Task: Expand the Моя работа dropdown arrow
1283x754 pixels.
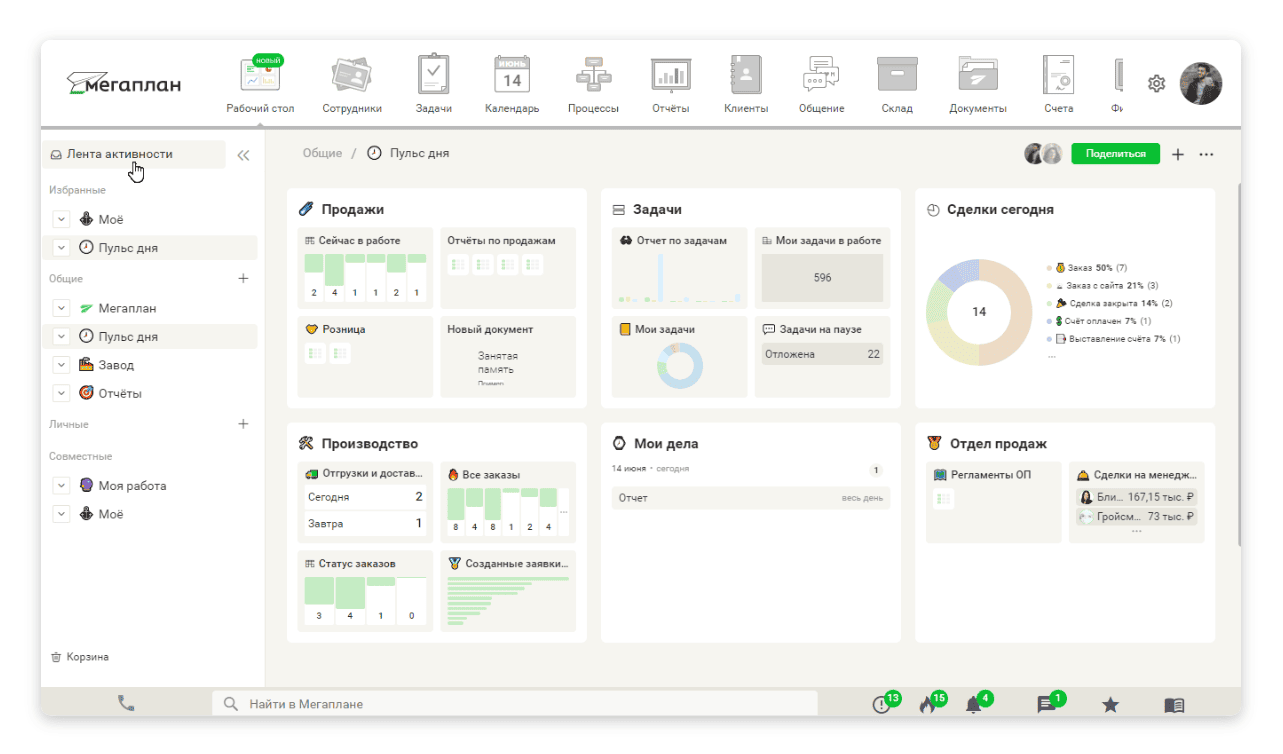Action: 61,486
